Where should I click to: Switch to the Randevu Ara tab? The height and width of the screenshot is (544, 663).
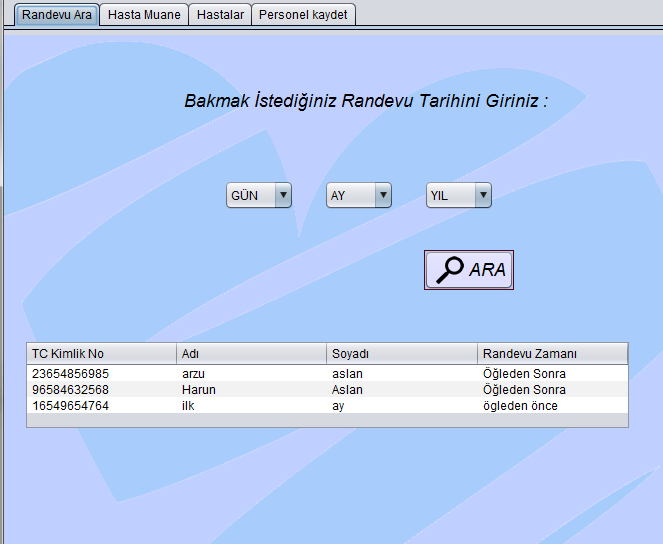tap(57, 15)
